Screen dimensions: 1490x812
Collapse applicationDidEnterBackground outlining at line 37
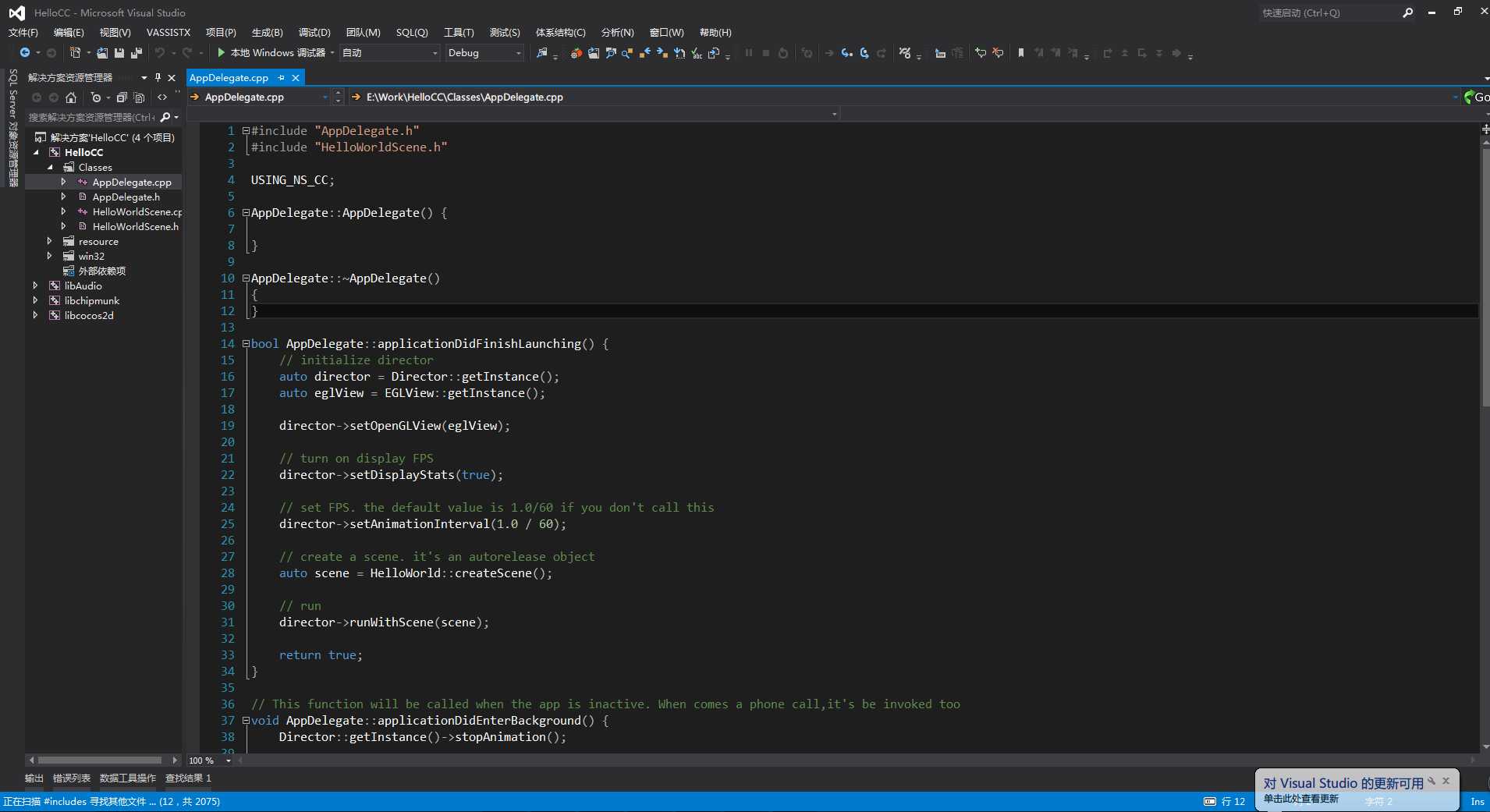pyautogui.click(x=246, y=721)
